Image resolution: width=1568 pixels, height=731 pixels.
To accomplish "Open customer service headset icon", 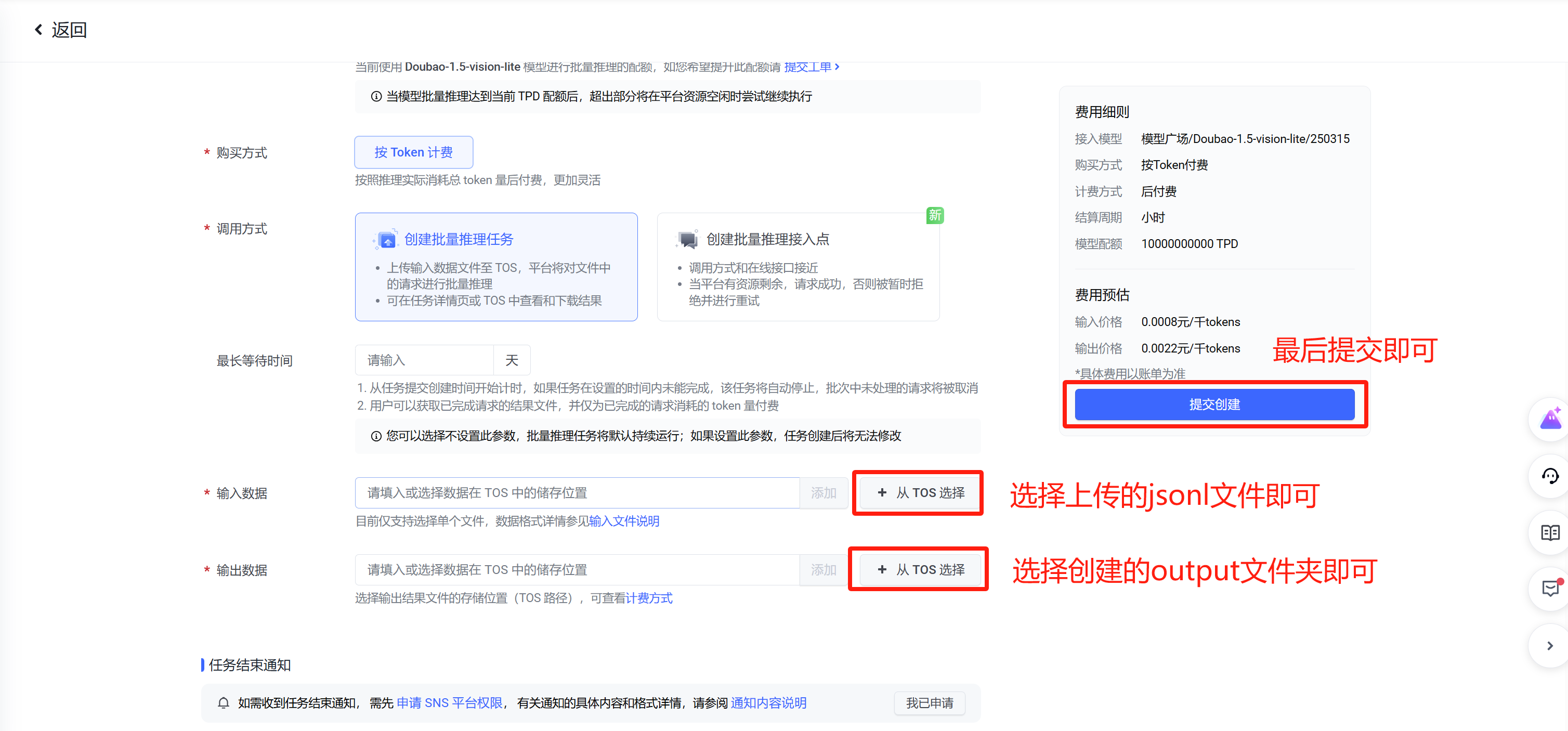I will [x=1550, y=475].
